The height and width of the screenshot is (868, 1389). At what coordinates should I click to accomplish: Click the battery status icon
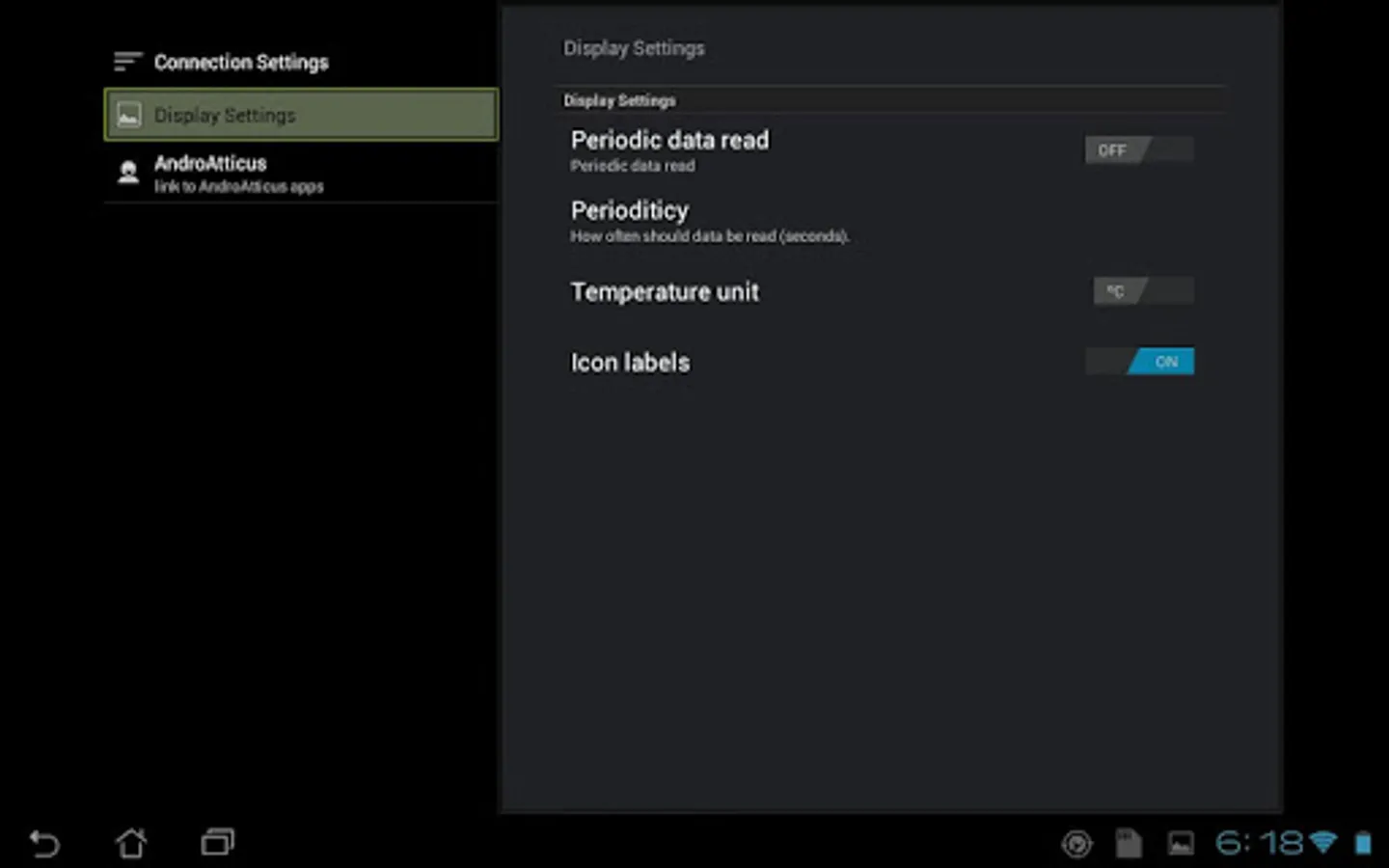click(x=1363, y=844)
